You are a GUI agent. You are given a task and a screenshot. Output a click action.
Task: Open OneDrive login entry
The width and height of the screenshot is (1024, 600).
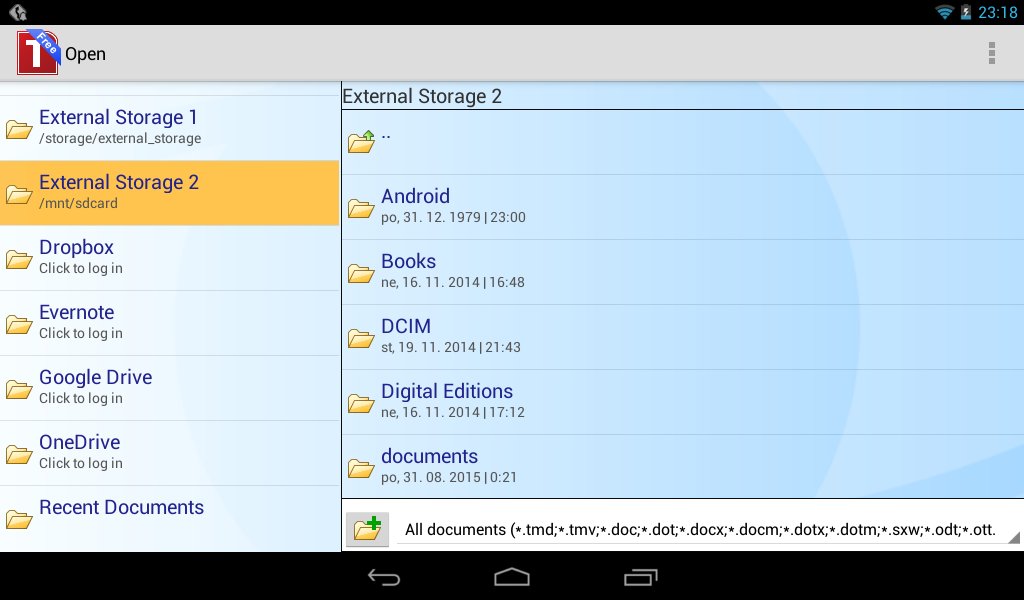170,453
